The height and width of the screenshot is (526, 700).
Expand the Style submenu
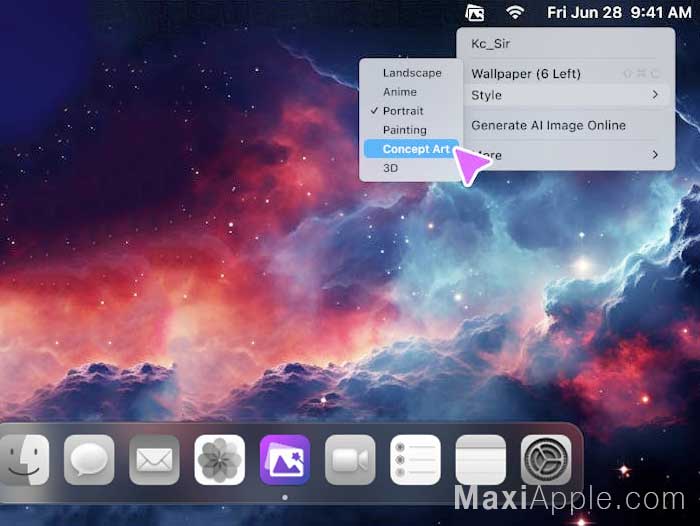tap(566, 95)
